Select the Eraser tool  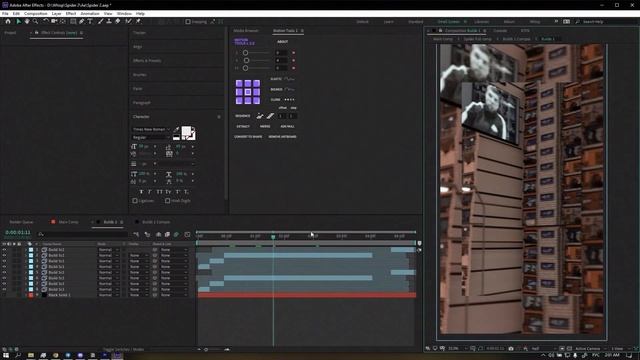click(118, 21)
